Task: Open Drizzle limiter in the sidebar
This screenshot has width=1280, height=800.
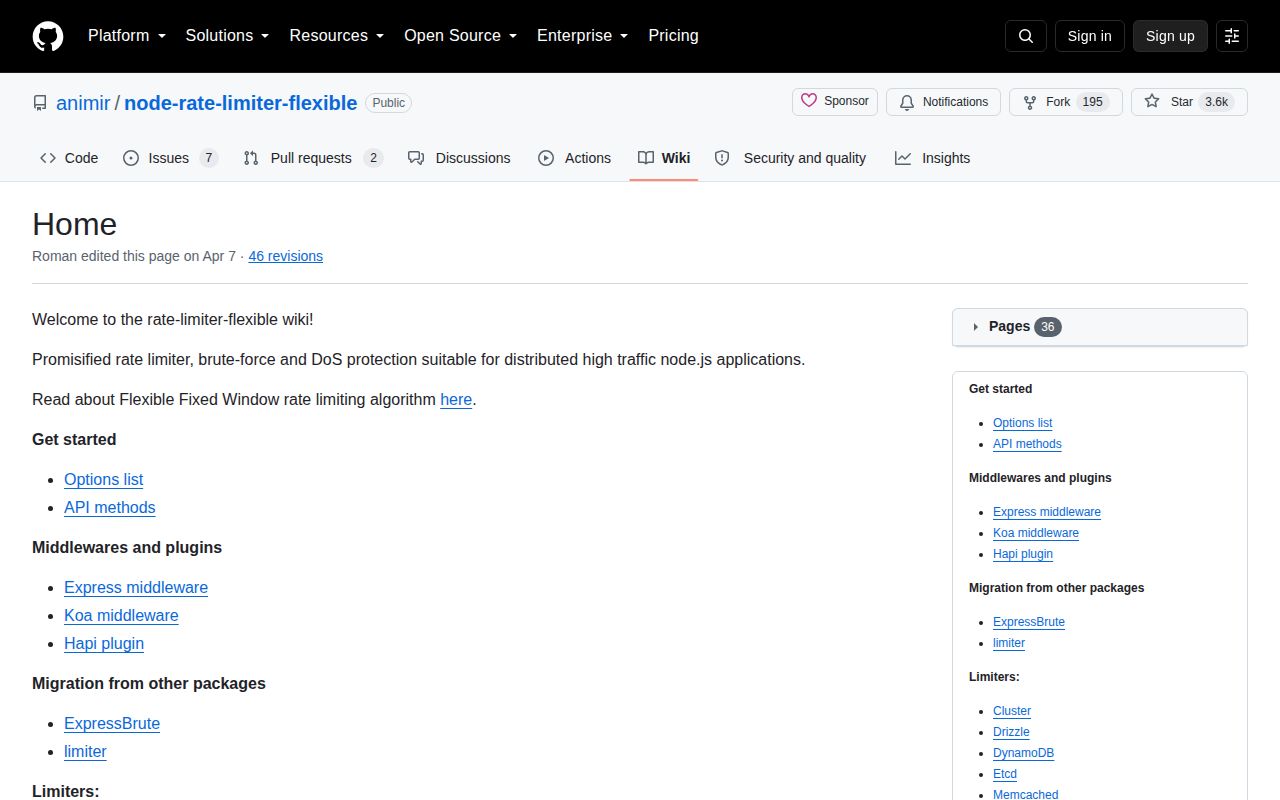Action: (x=1011, y=732)
